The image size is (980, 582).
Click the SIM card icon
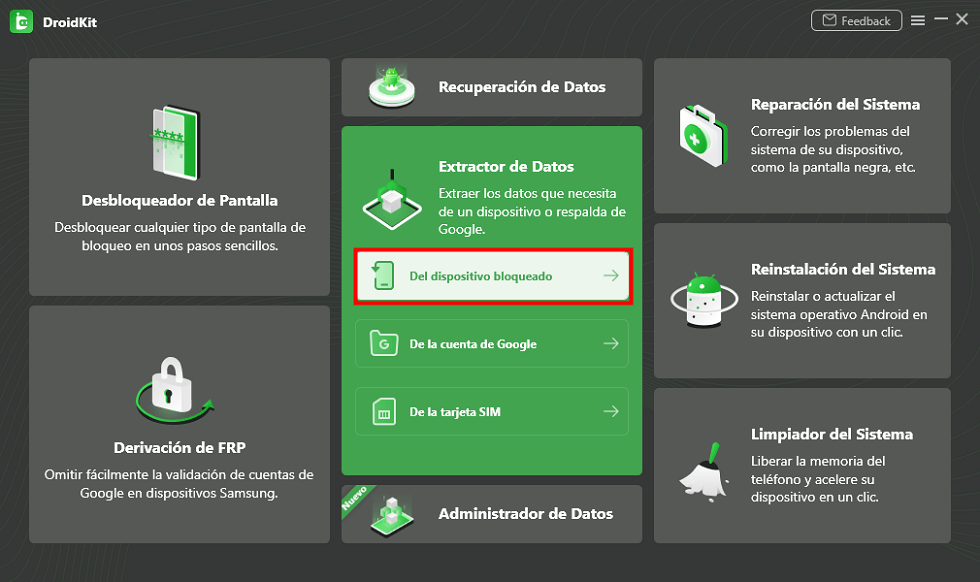384,411
